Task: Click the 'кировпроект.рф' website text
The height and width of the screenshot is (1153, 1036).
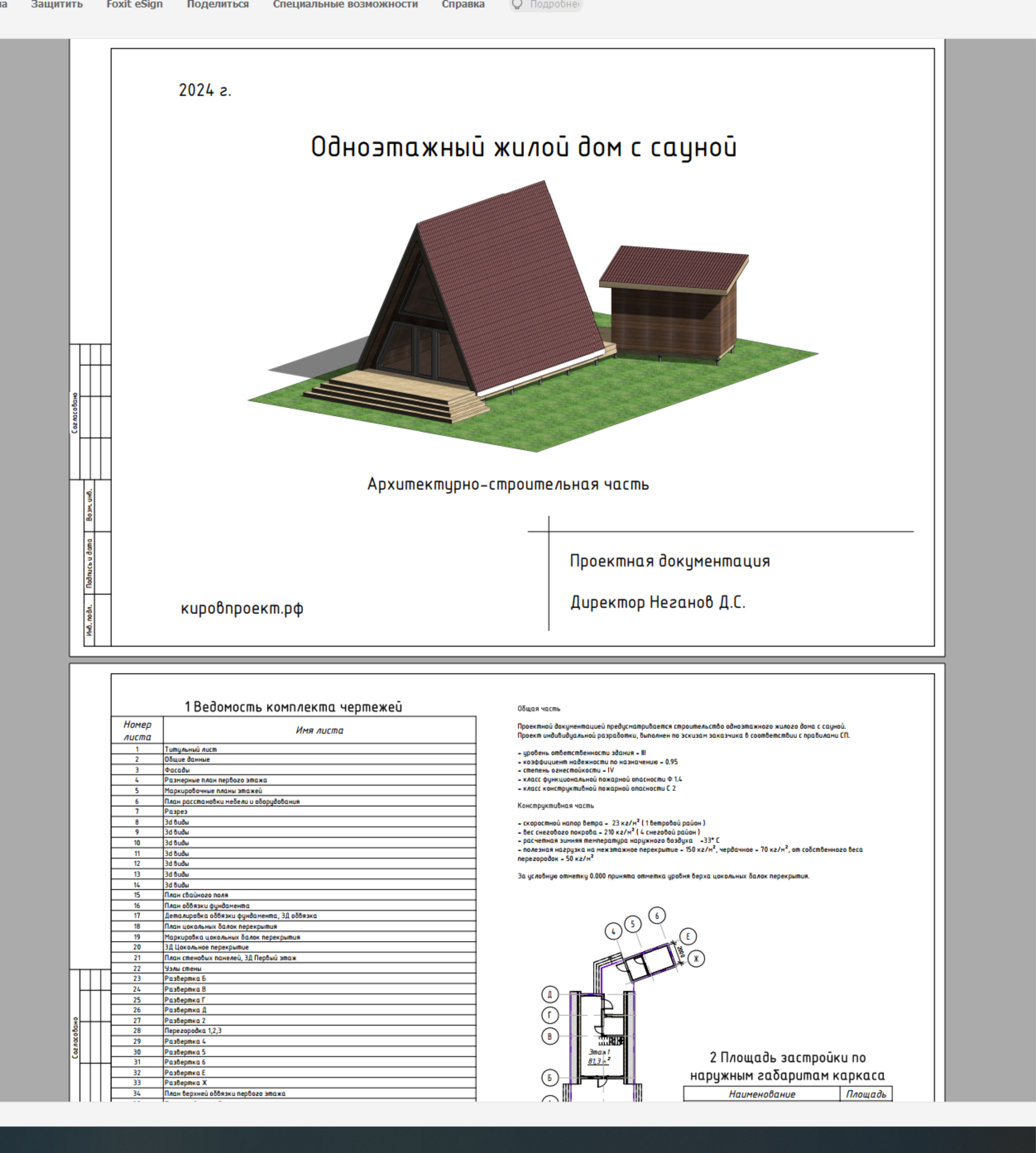Action: tap(242, 608)
